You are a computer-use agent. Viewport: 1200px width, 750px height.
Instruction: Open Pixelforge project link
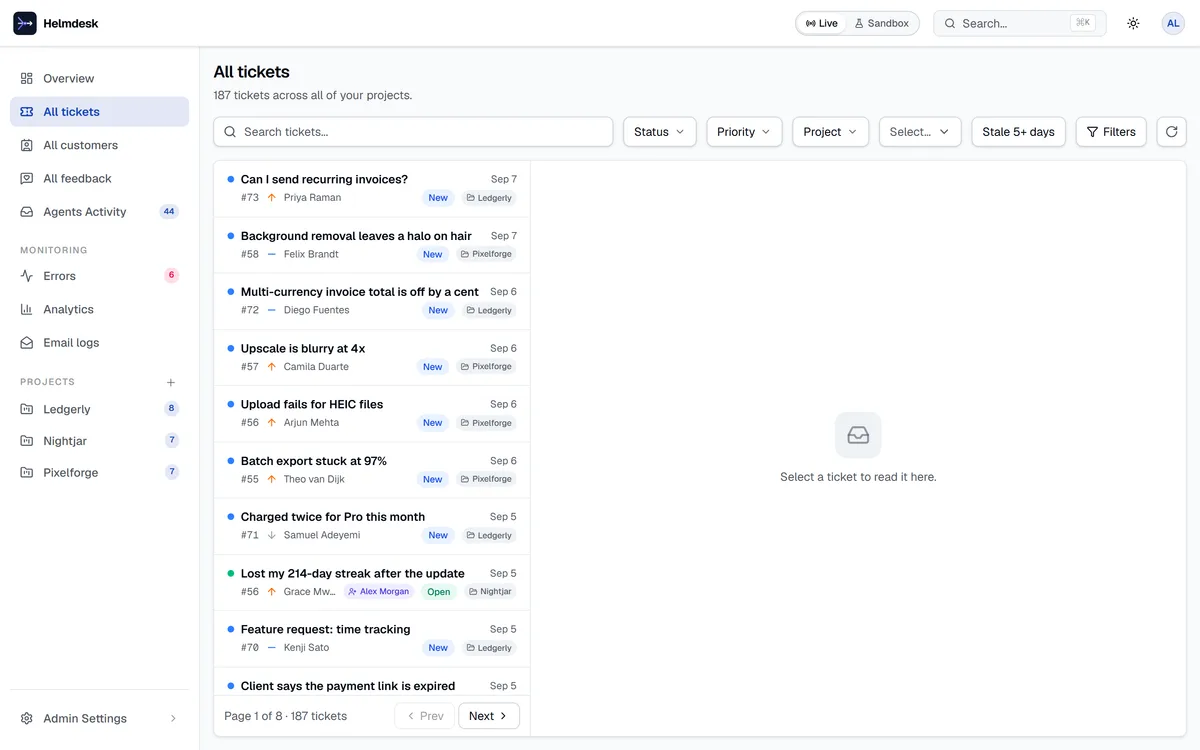pos(99,472)
